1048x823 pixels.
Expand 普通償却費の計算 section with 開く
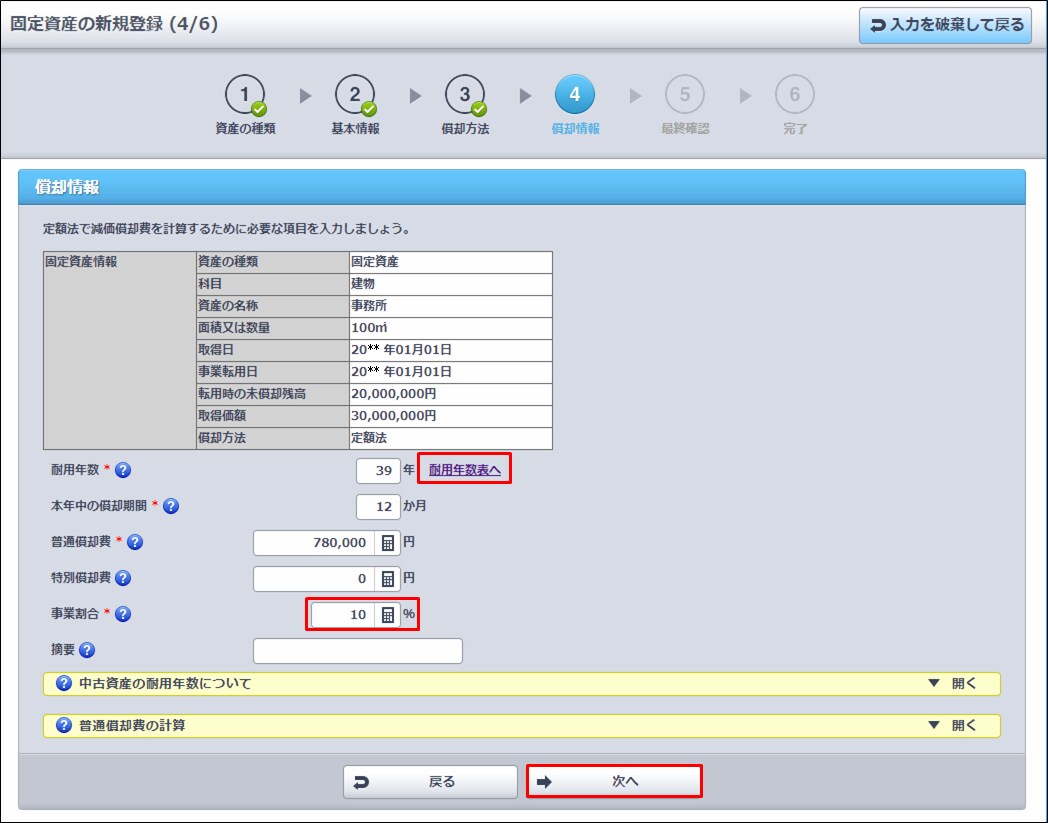tap(953, 725)
